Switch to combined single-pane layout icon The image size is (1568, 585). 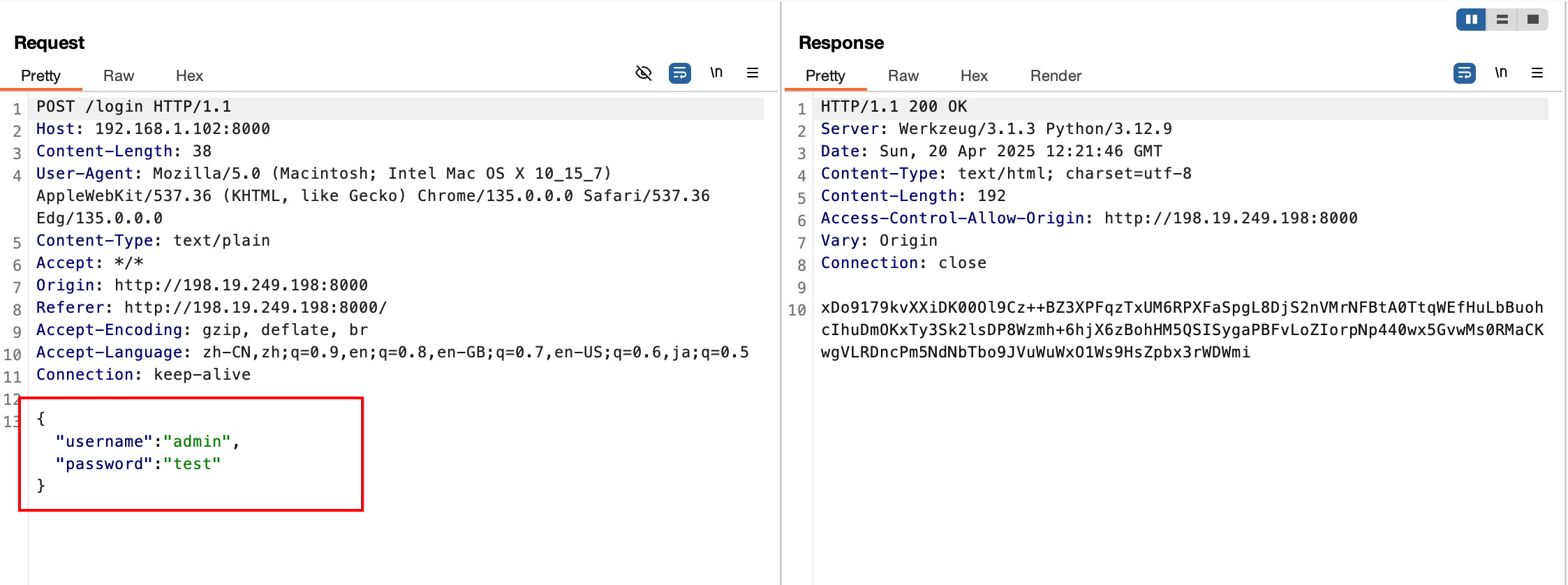coord(1533,20)
